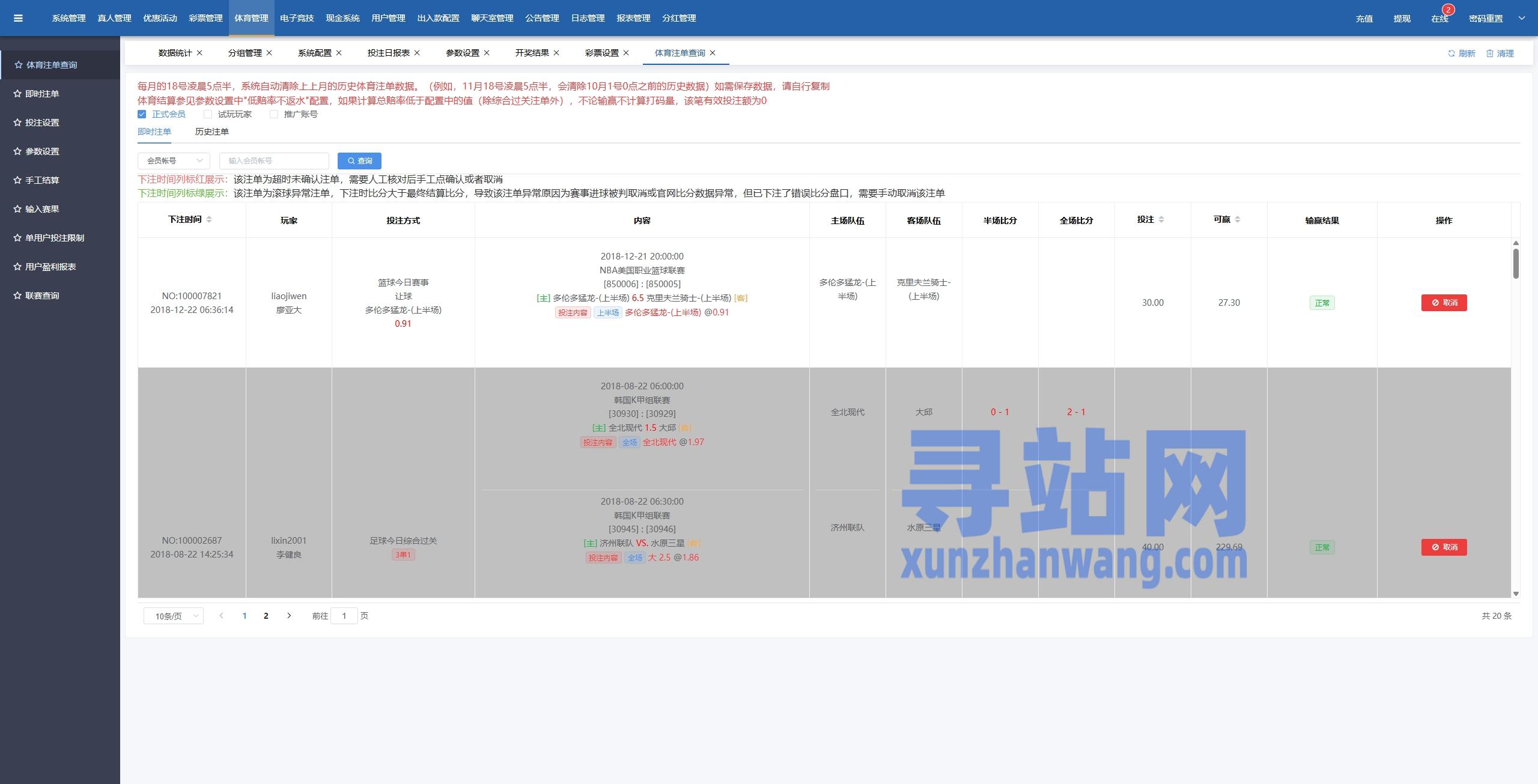Click 充值 in top bar
This screenshot has width=1538, height=784.
[x=1364, y=19]
